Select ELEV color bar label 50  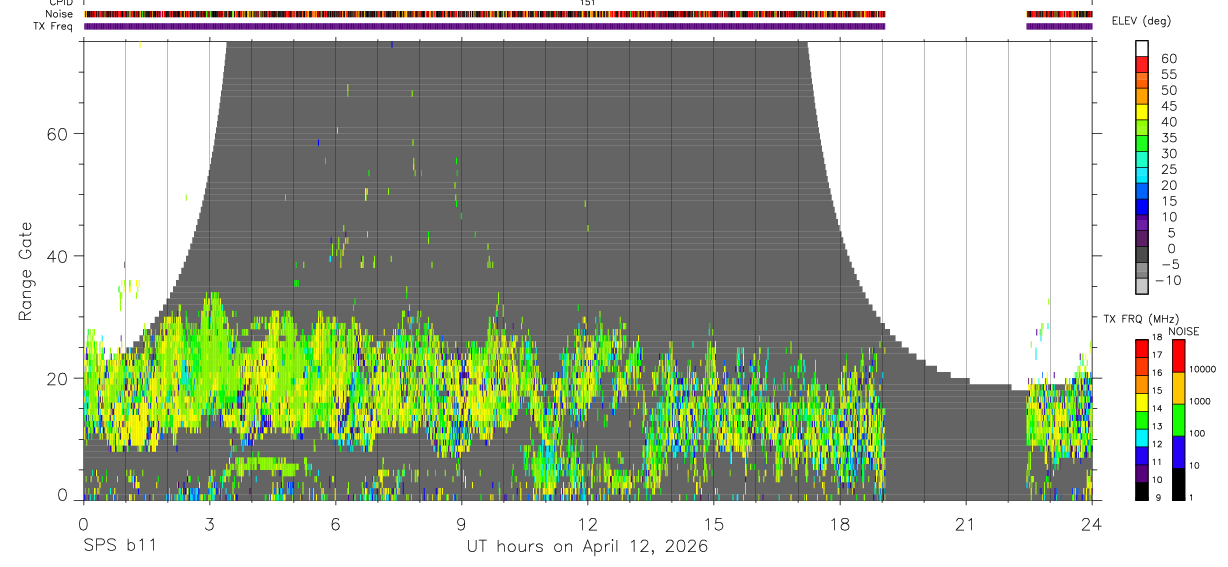point(1168,91)
